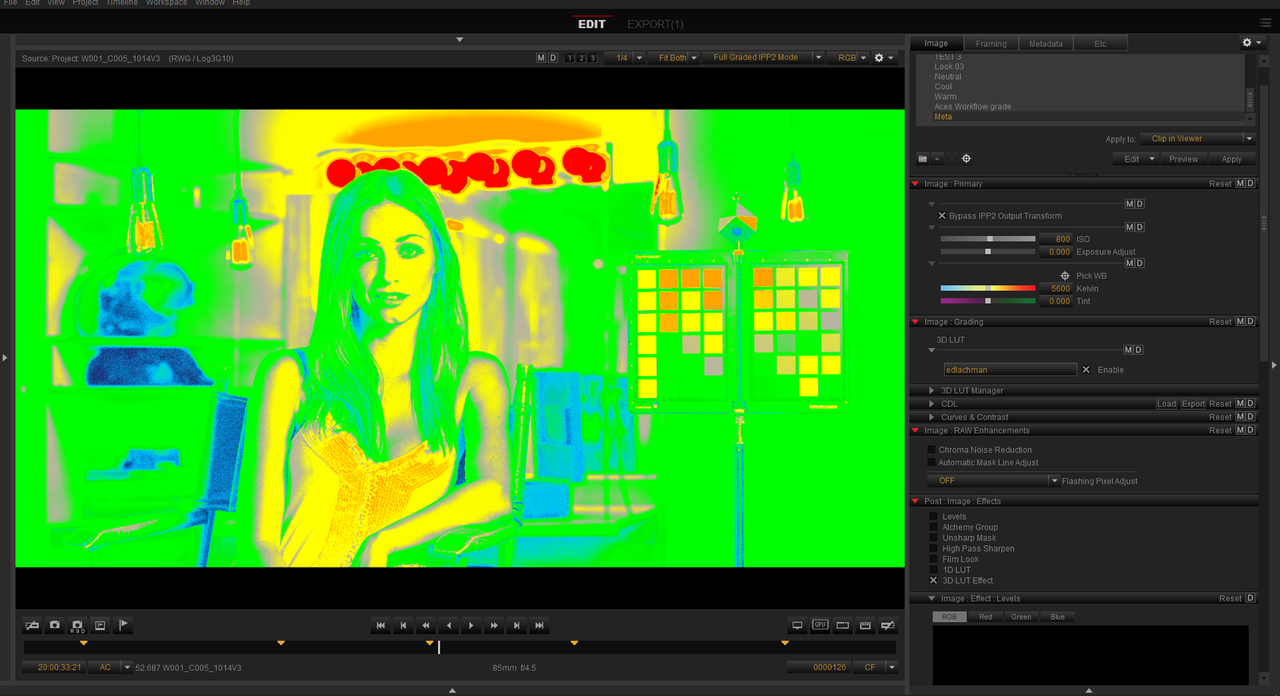
Task: Open Apply to Clip in Viewer dropdown
Action: [1197, 139]
